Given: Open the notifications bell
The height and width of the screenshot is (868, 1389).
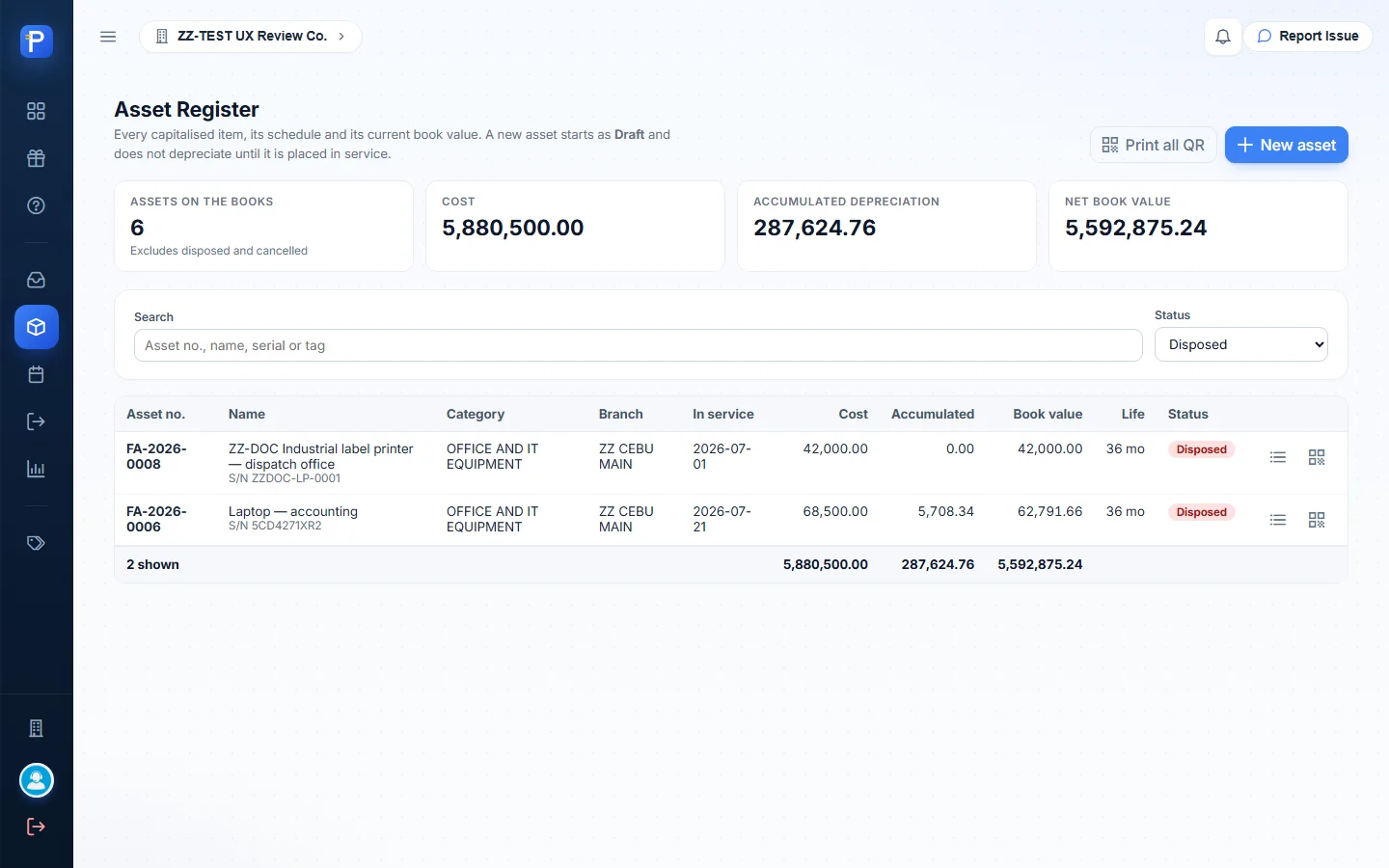Looking at the screenshot, I should click(1223, 37).
